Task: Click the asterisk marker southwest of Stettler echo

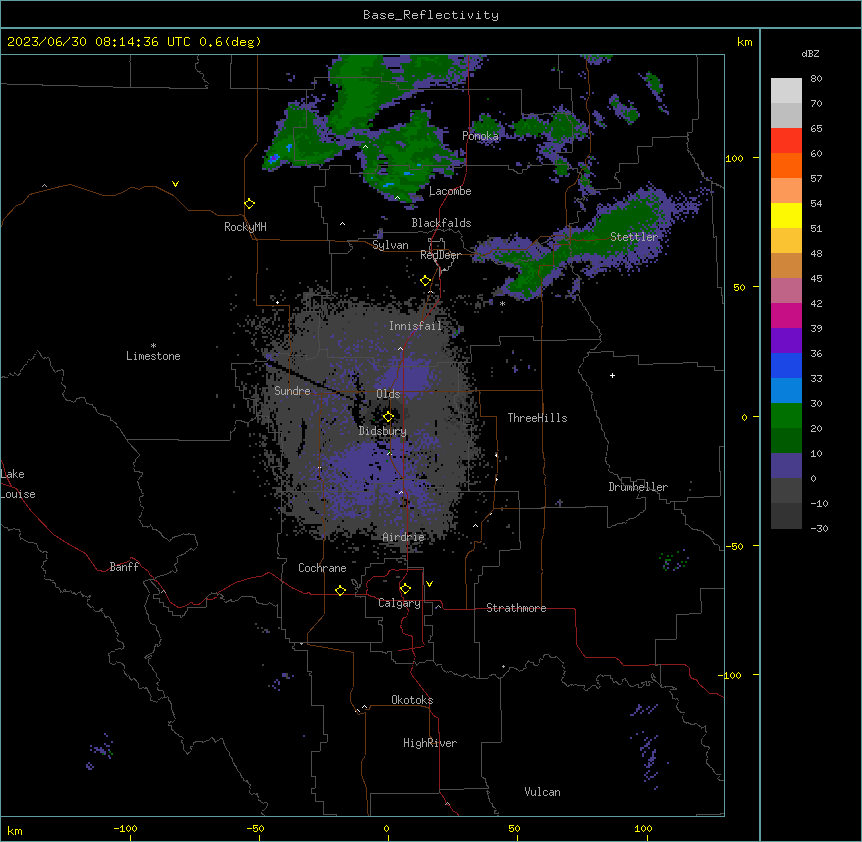Action: coord(502,303)
